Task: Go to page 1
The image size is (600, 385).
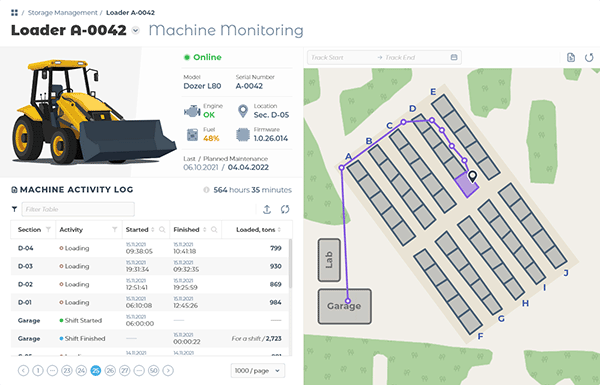Action: point(38,370)
